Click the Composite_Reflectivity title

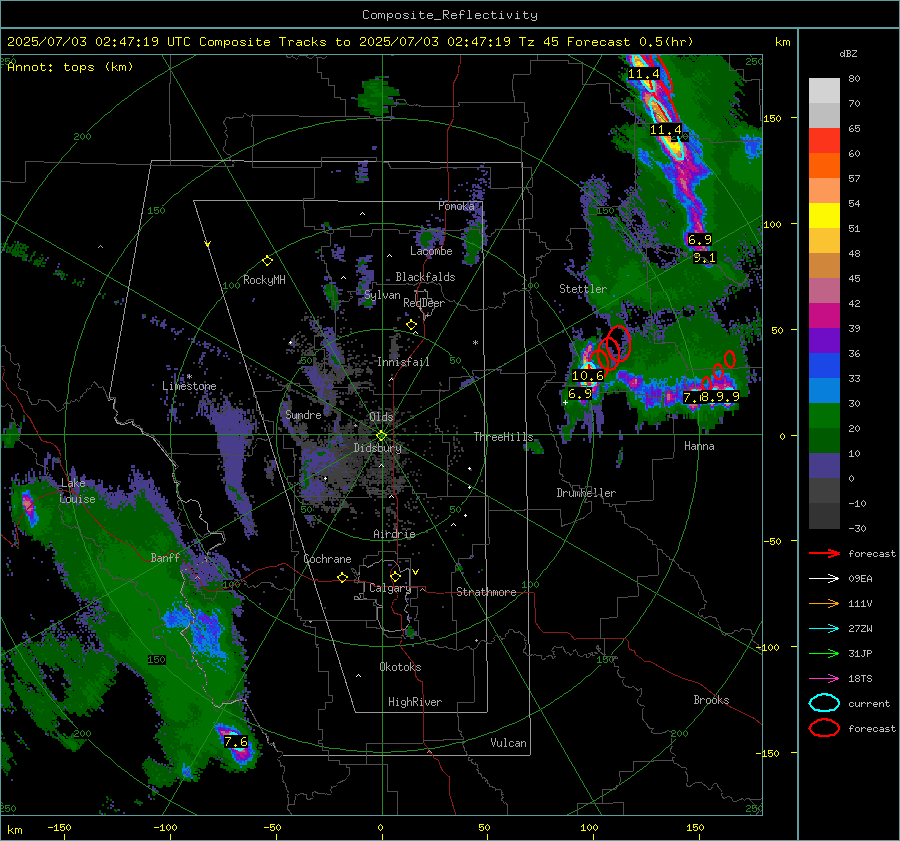[450, 15]
